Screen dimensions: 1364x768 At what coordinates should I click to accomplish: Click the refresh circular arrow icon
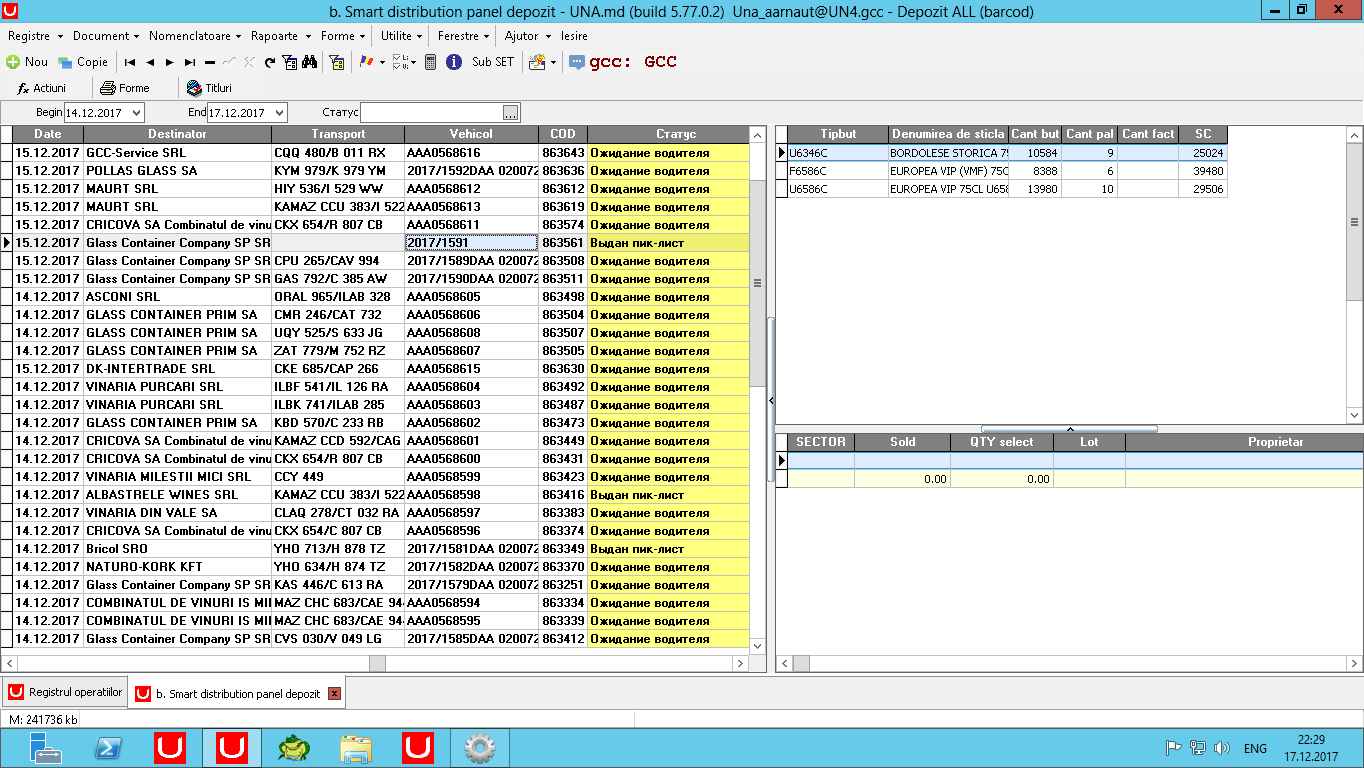pyautogui.click(x=270, y=62)
